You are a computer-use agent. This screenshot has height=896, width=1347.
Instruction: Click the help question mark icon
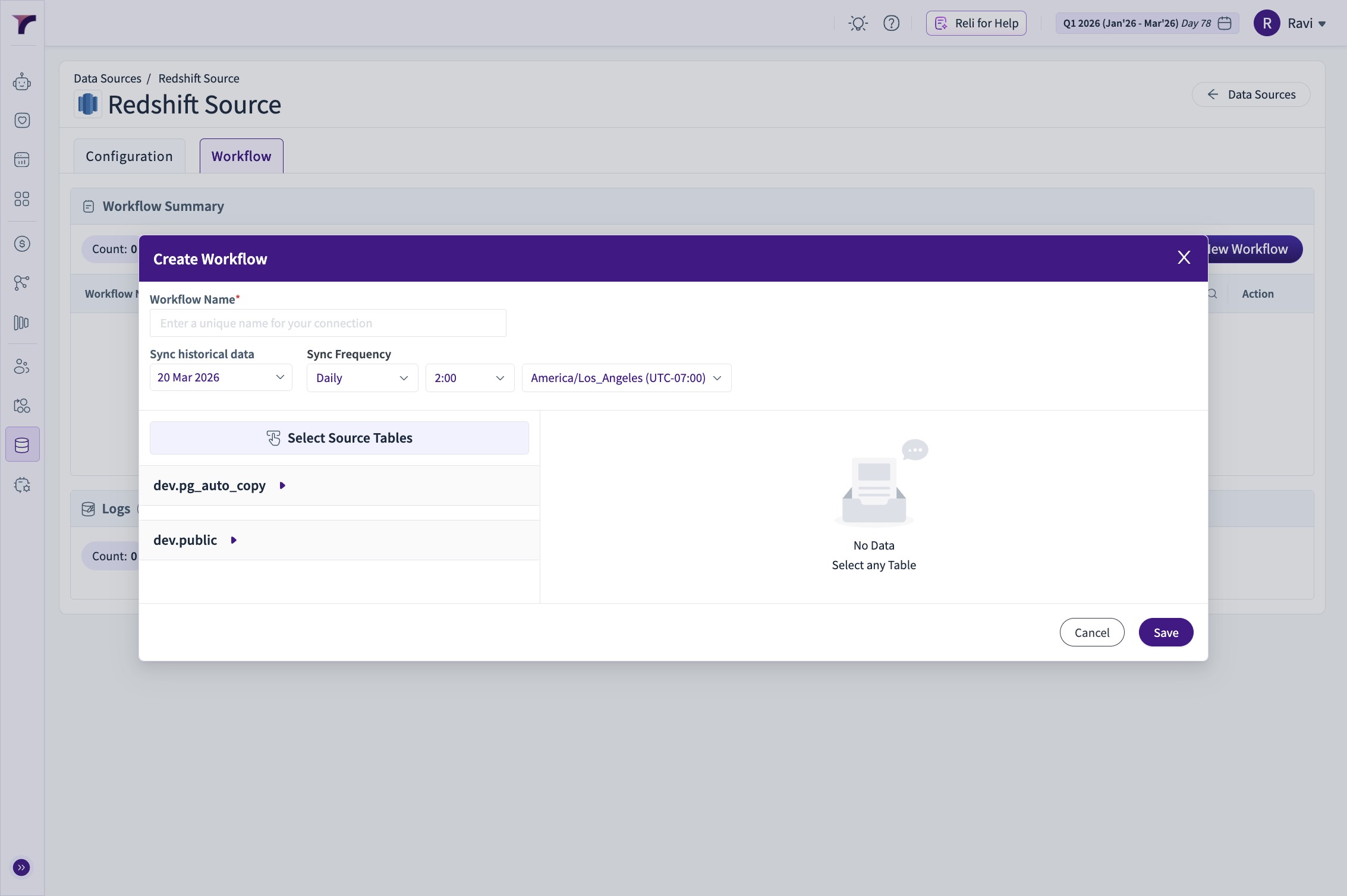point(891,23)
